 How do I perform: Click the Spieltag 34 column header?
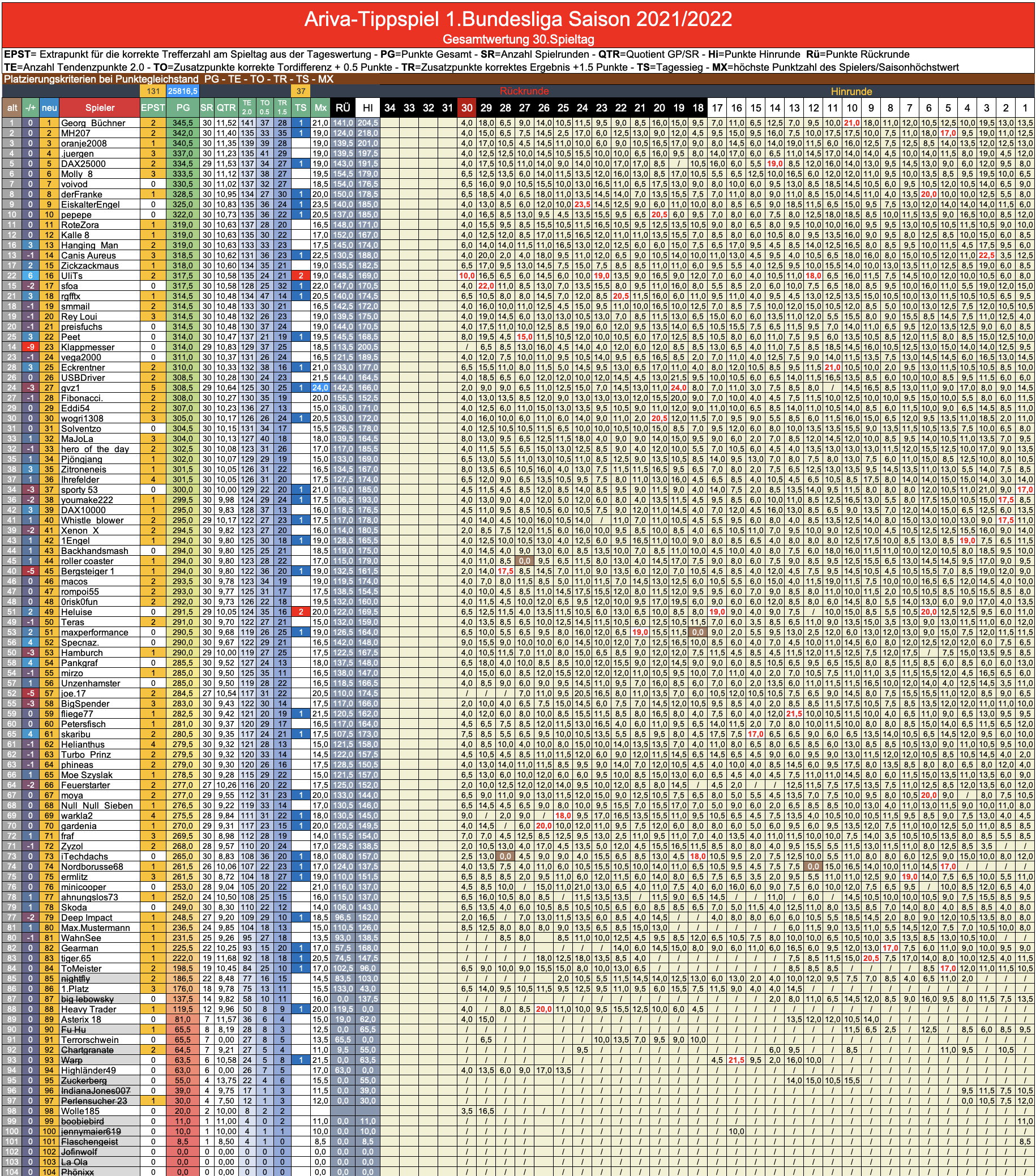389,108
